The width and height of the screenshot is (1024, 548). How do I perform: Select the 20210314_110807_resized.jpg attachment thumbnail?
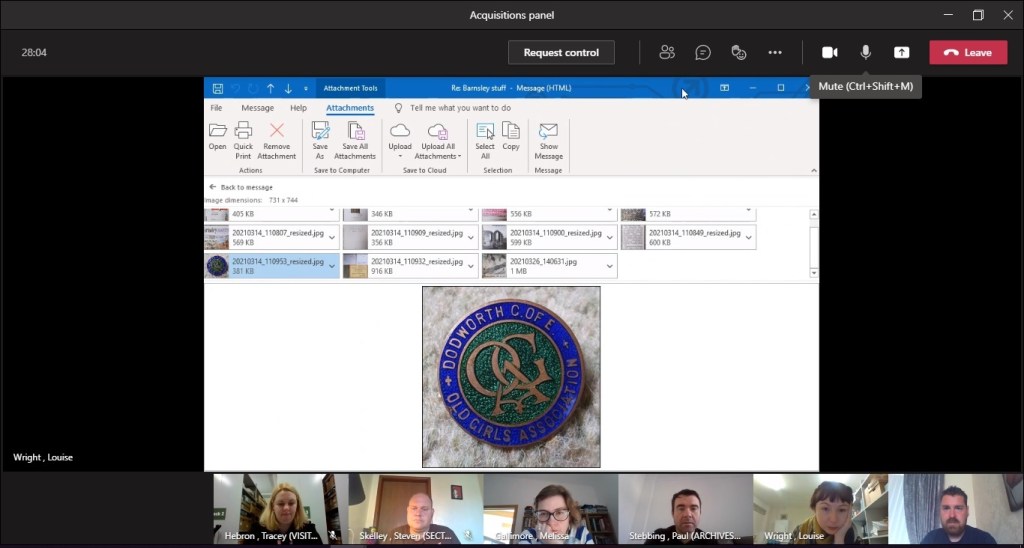(x=217, y=237)
